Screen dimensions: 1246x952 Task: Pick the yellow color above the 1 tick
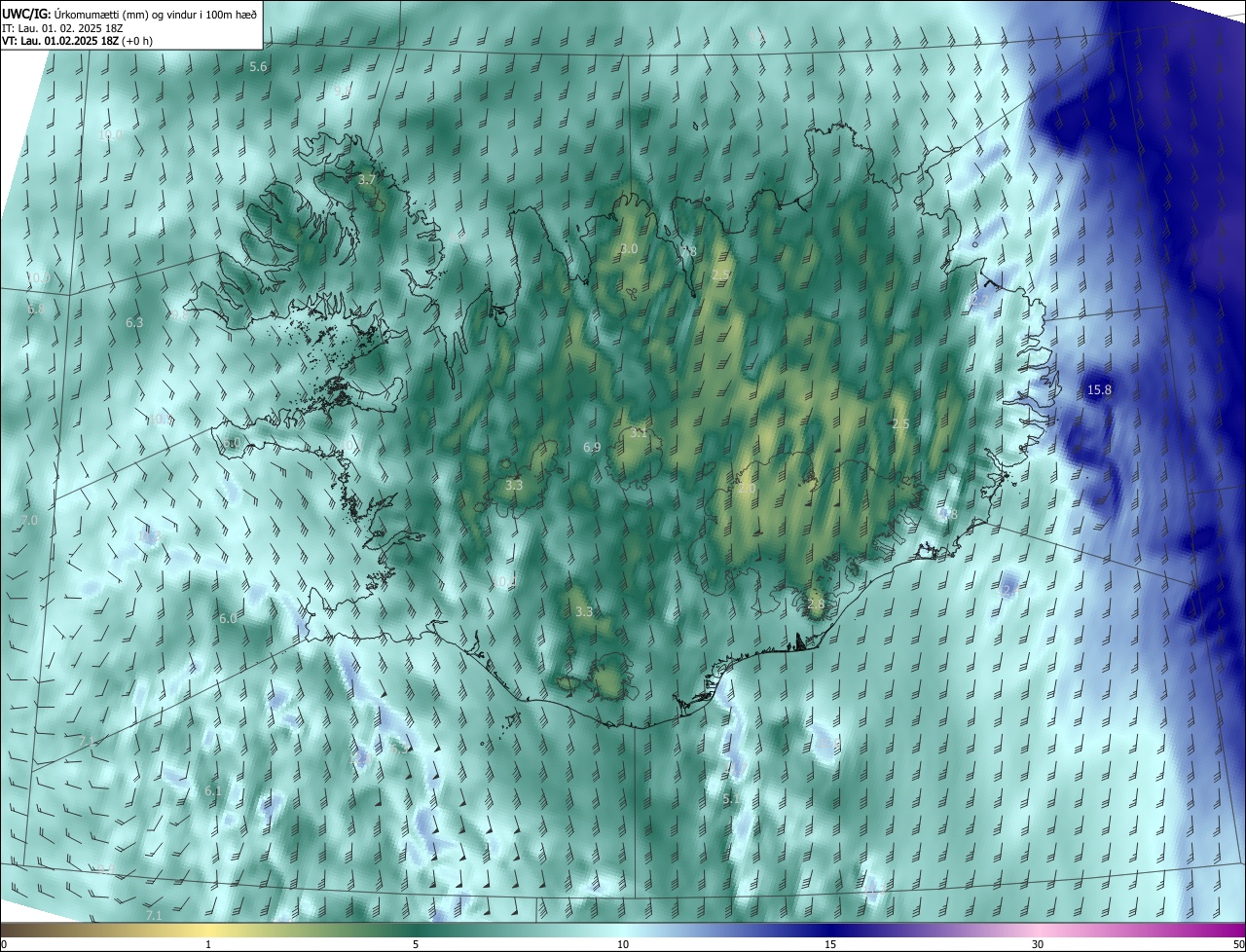point(208,930)
